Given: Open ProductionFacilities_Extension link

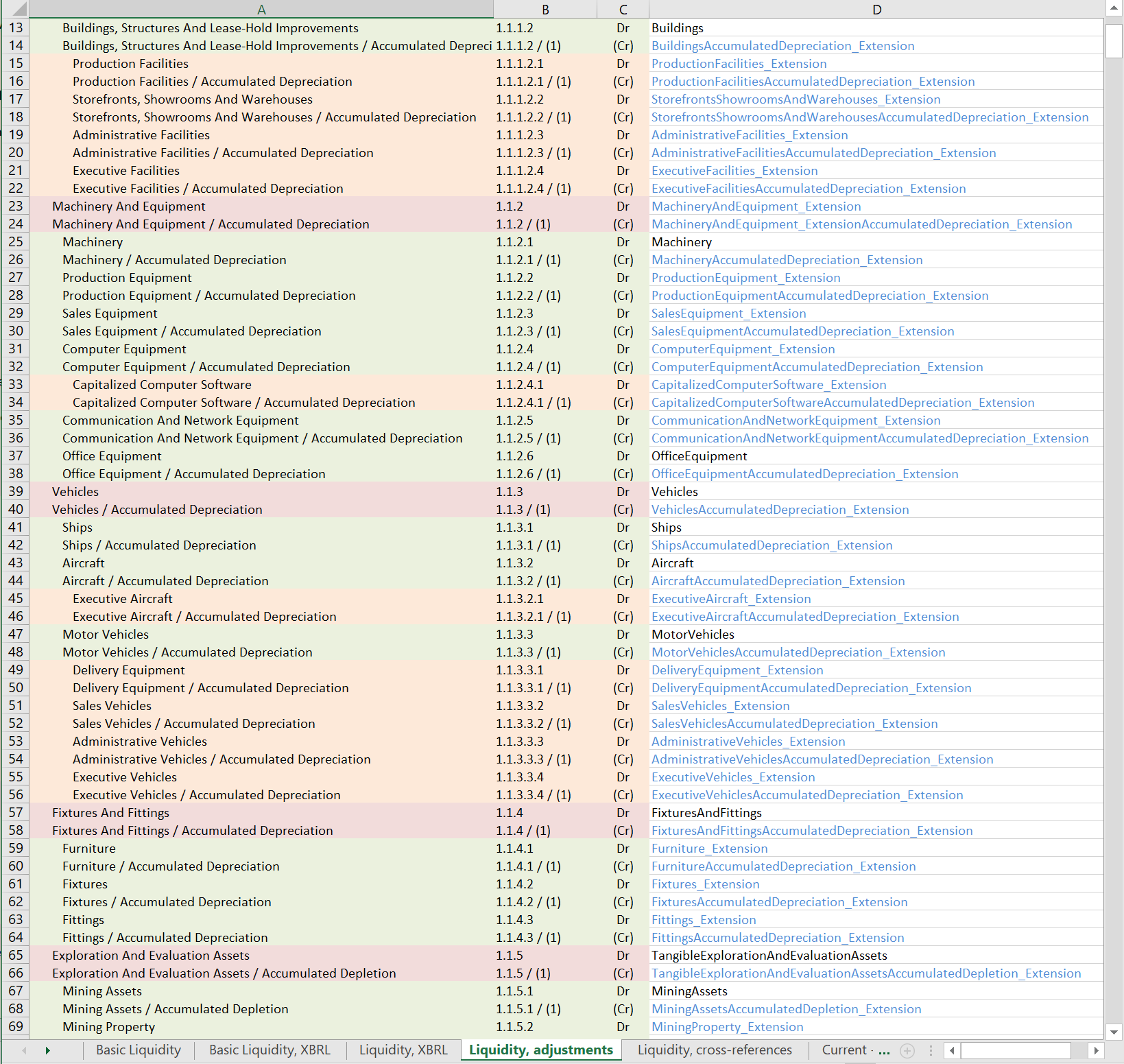Looking at the screenshot, I should click(x=739, y=63).
